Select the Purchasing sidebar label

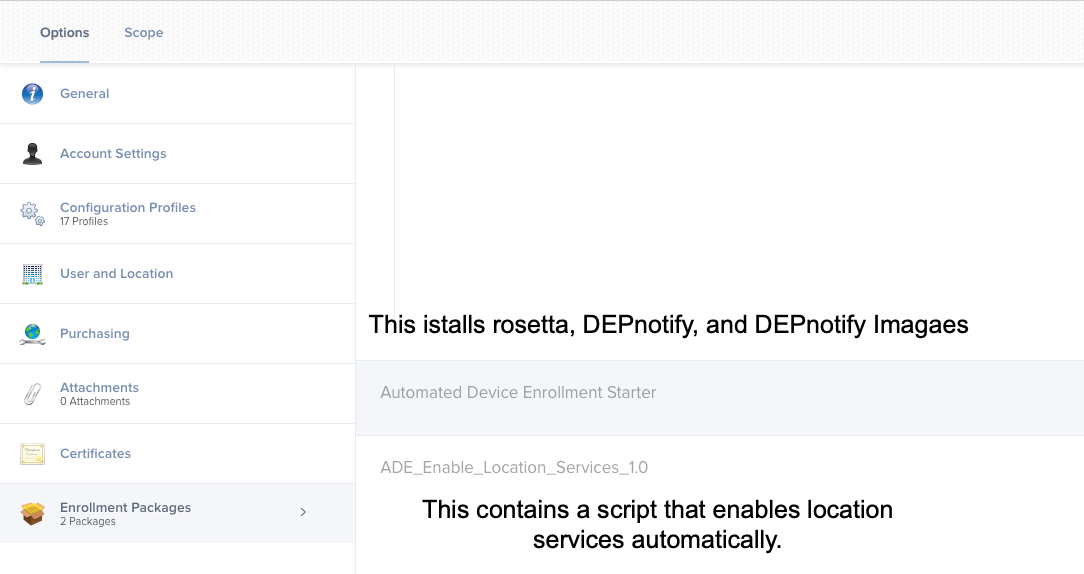click(x=95, y=333)
